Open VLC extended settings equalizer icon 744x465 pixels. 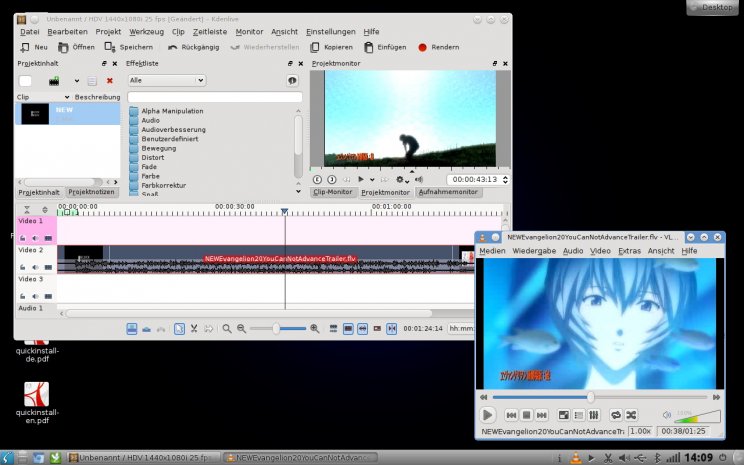point(594,415)
